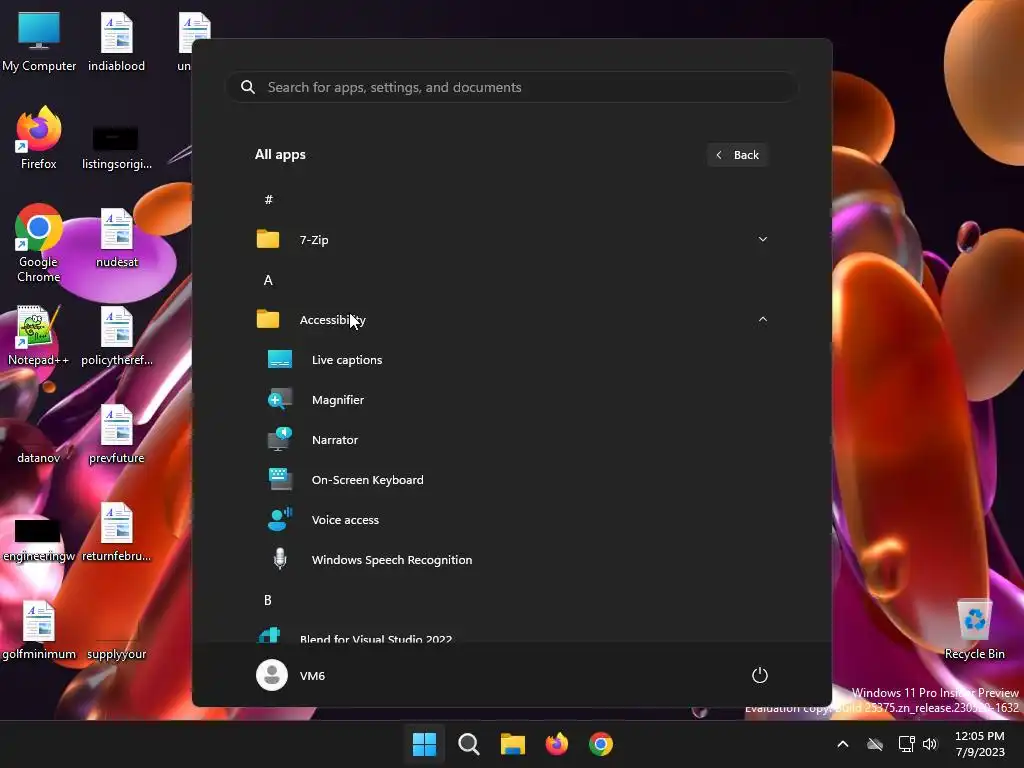Launch On-Screen Keyboard

click(x=512, y=480)
